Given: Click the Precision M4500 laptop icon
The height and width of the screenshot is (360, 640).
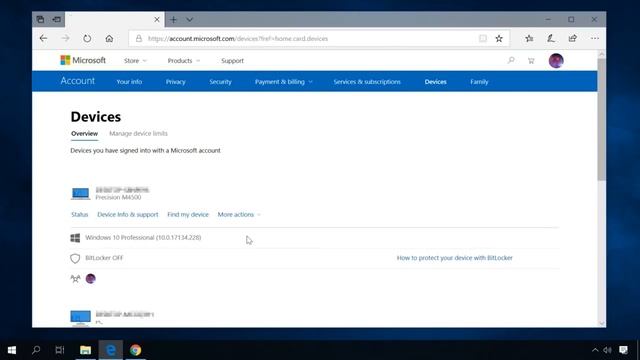Looking at the screenshot, I should point(80,193).
